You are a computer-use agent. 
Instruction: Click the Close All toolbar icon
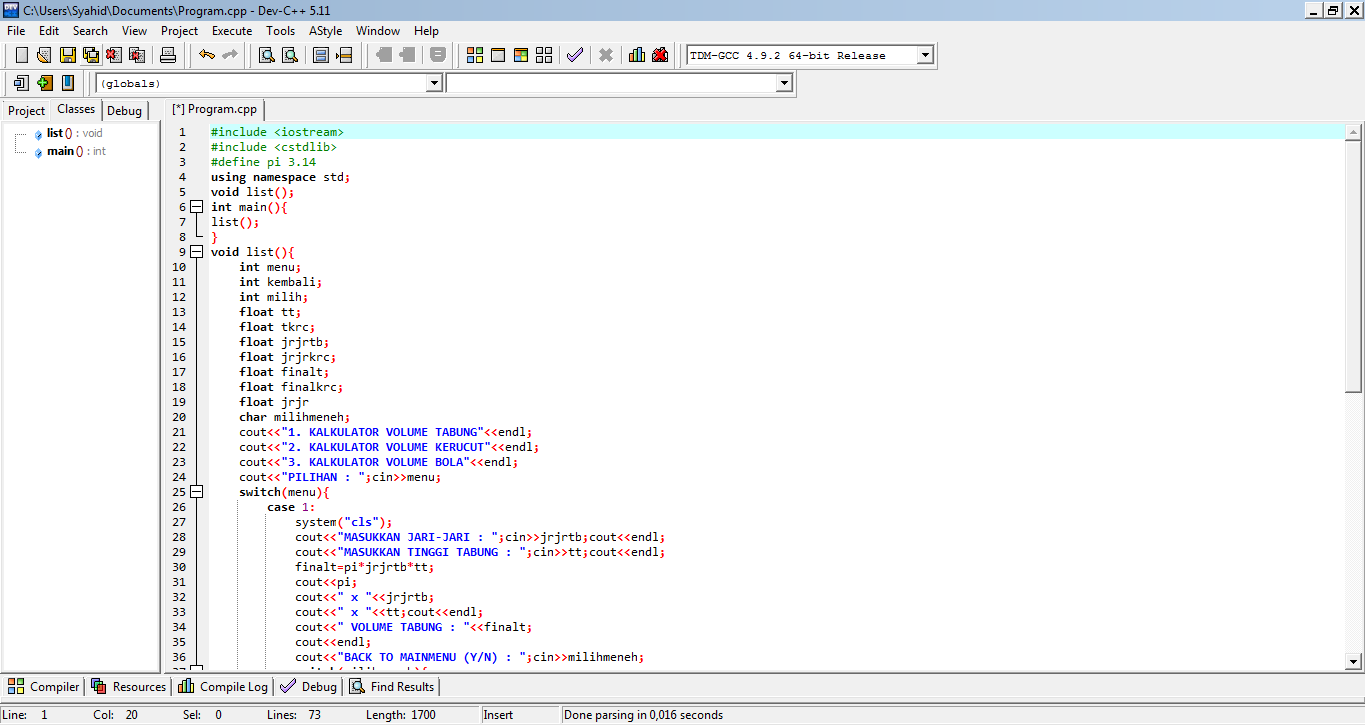pos(136,55)
